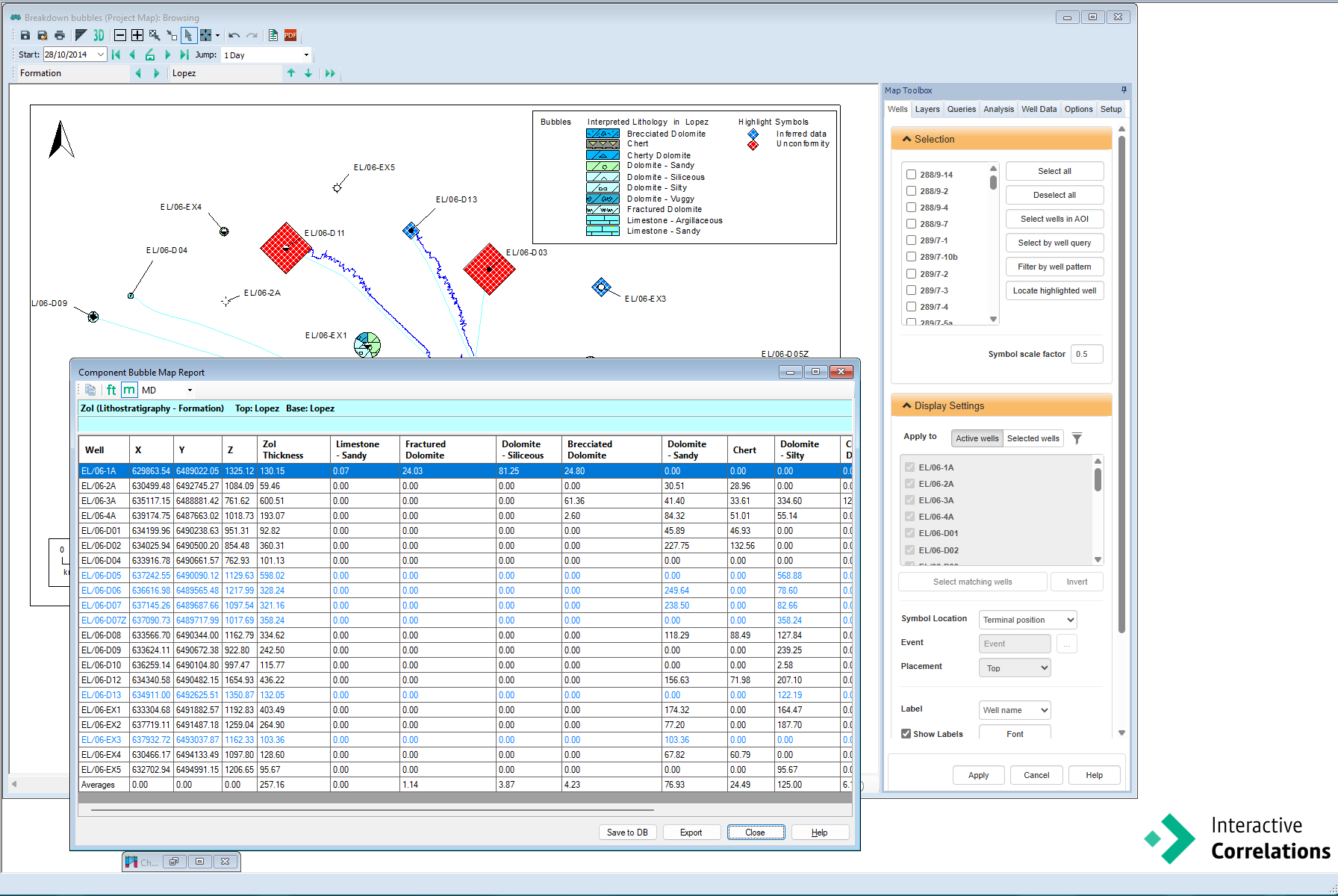Switch to the Setup tab
Image resolution: width=1338 pixels, height=896 pixels.
(1111, 109)
